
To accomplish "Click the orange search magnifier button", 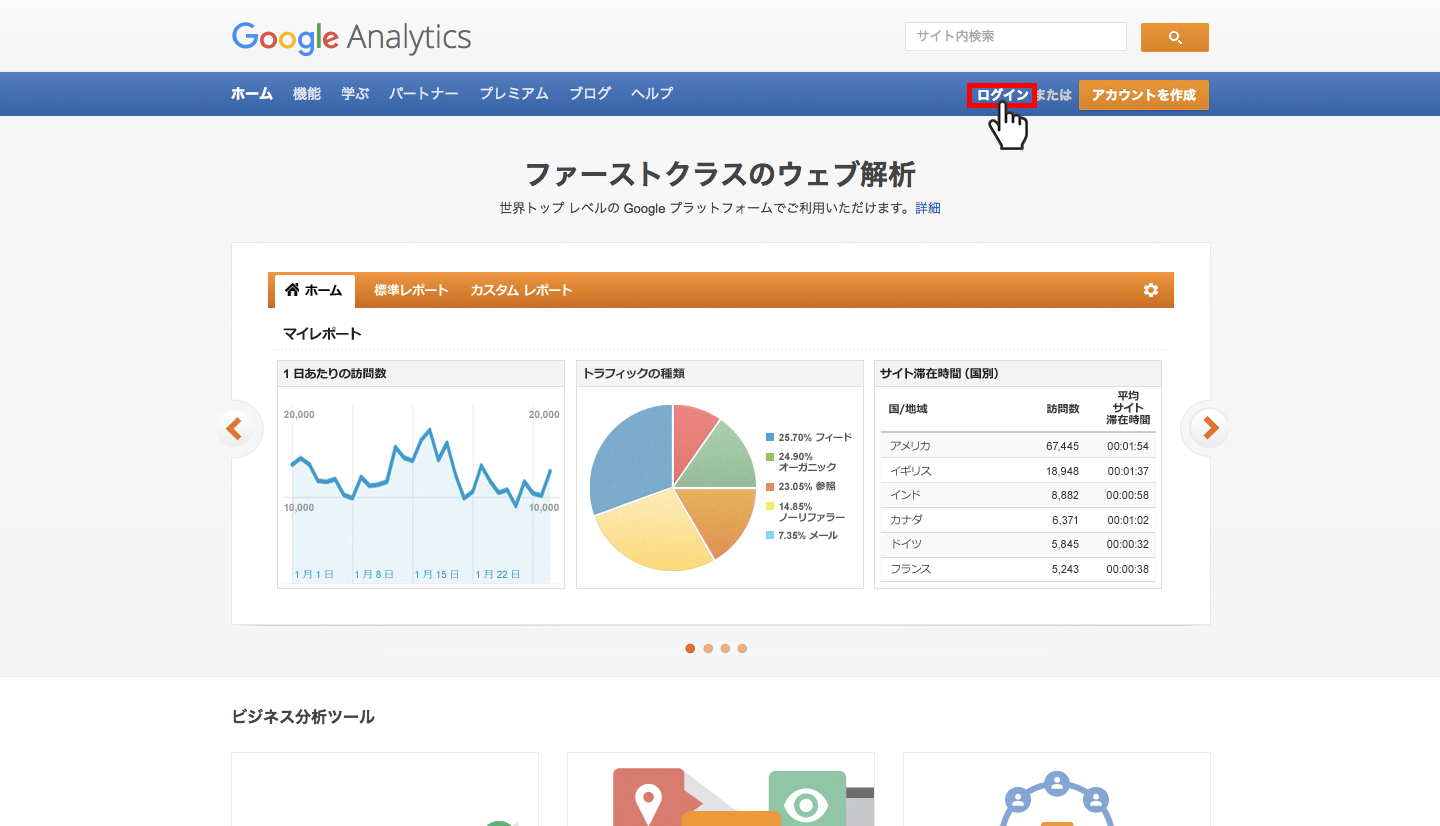I will (1174, 37).
